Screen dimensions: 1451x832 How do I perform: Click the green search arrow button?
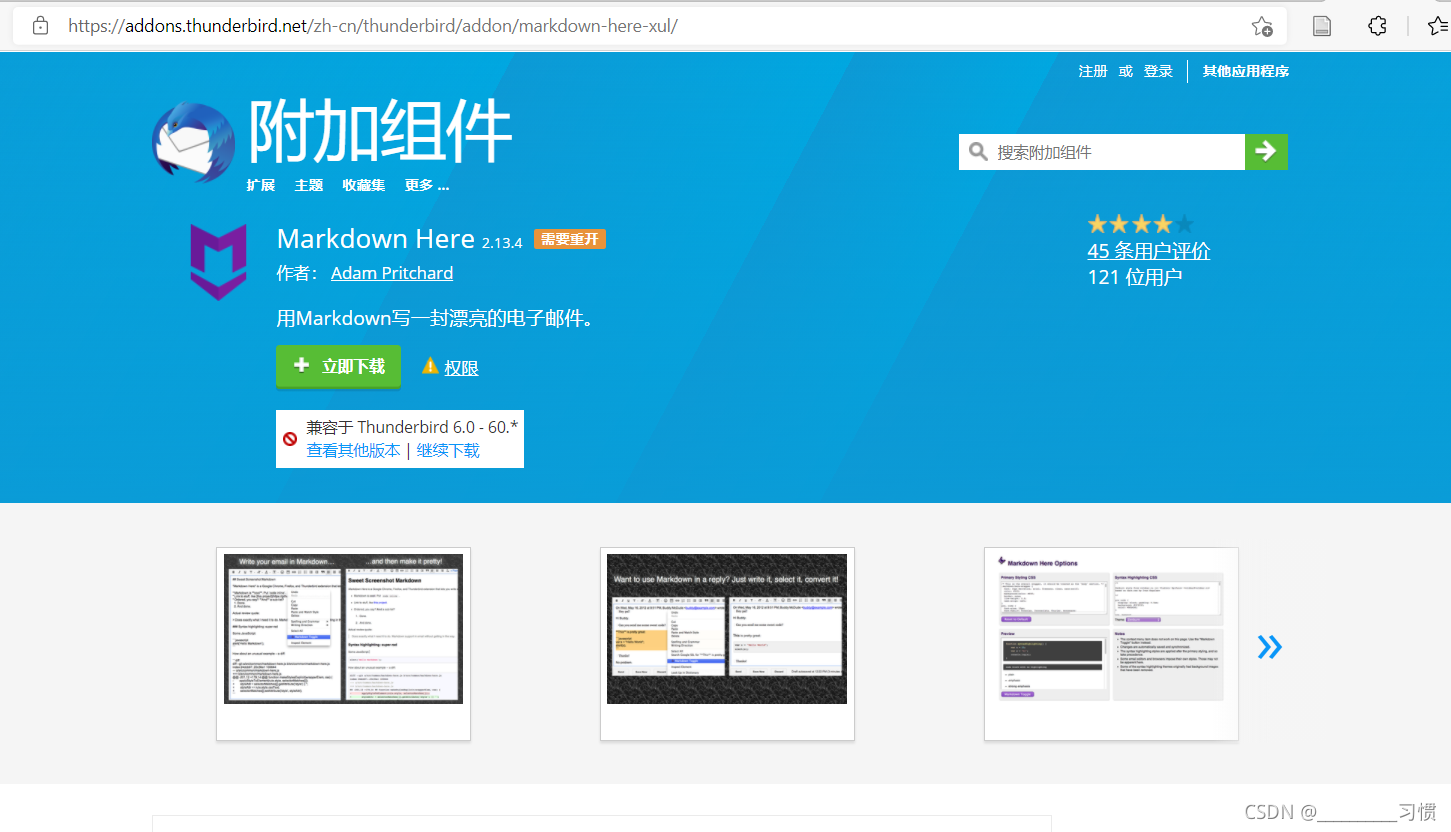[x=1266, y=152]
